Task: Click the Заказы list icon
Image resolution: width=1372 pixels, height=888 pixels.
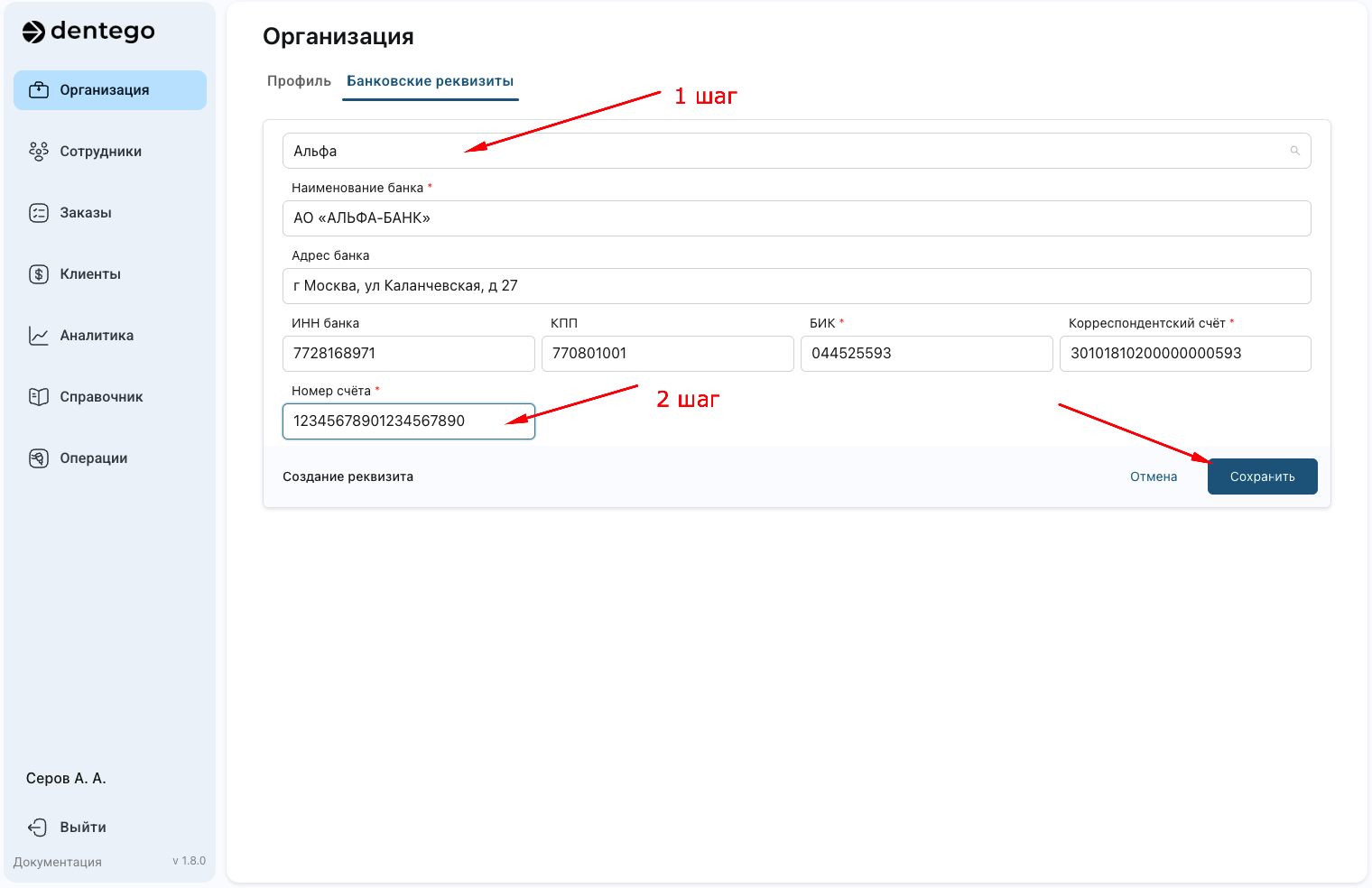Action: click(39, 213)
